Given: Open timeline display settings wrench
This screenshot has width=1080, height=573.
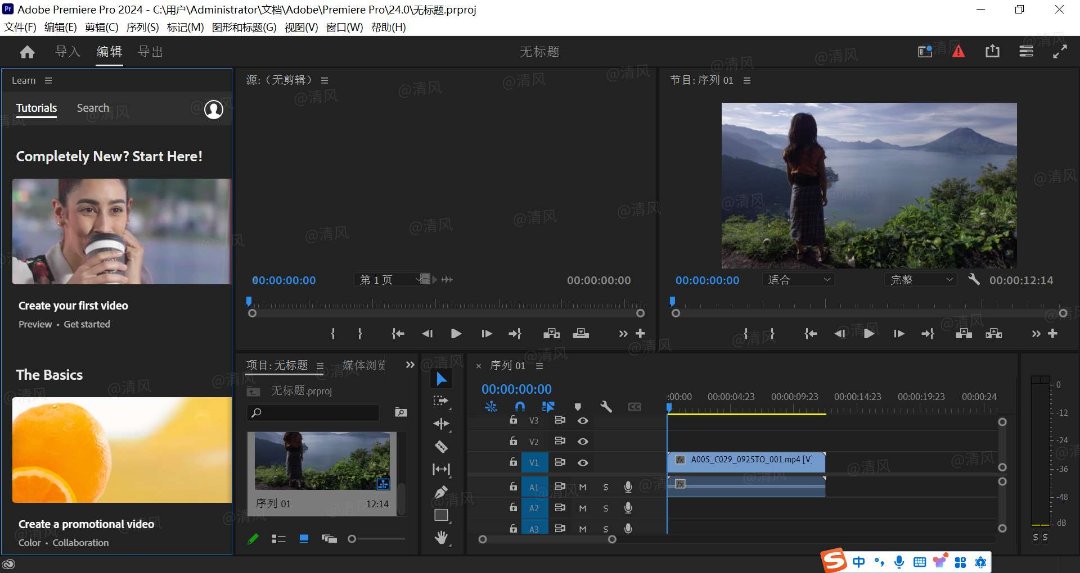Looking at the screenshot, I should tap(606, 407).
